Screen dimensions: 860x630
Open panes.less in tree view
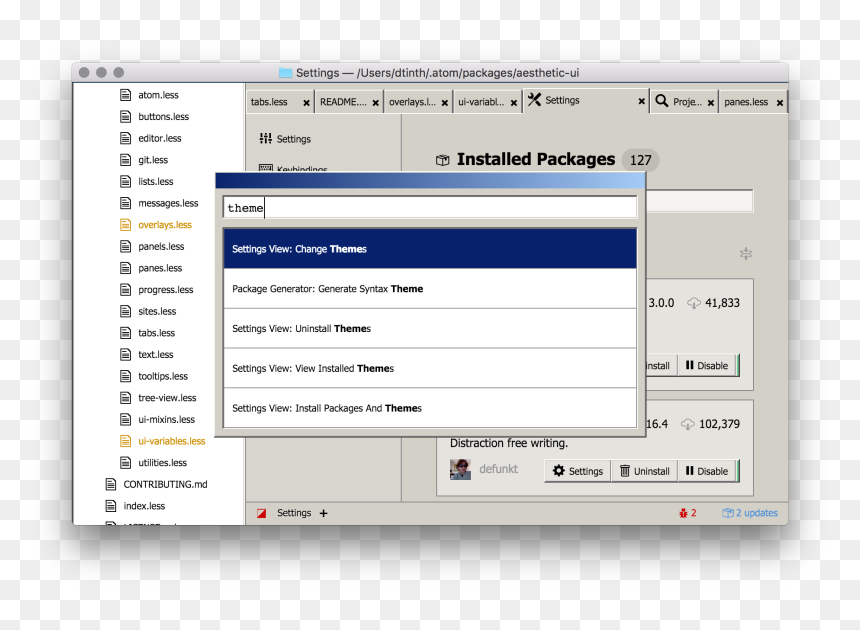point(160,268)
